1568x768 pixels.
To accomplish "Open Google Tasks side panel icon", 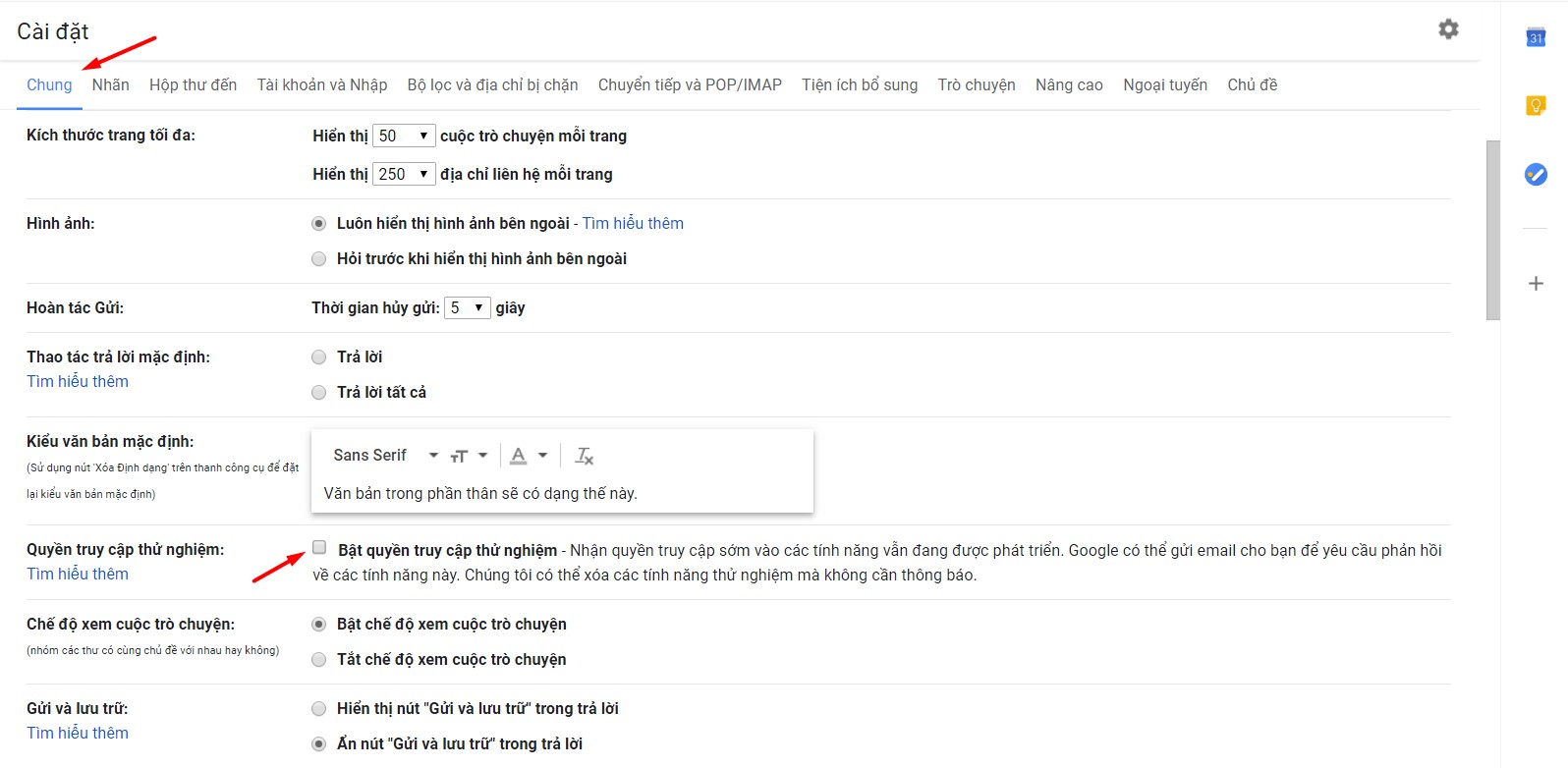I will click(1536, 174).
